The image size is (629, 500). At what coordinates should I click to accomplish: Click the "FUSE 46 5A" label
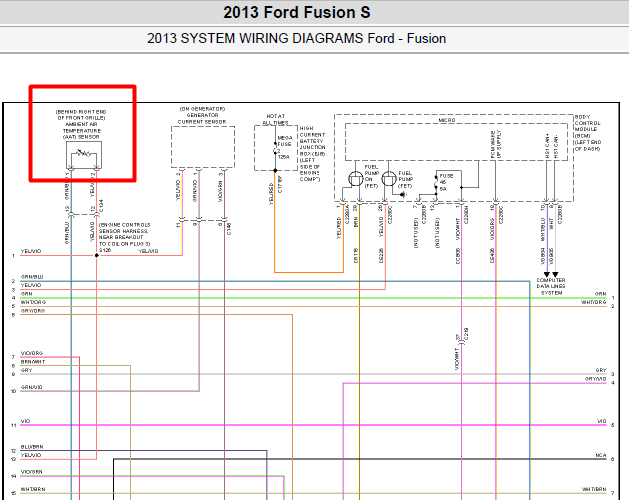[446, 182]
